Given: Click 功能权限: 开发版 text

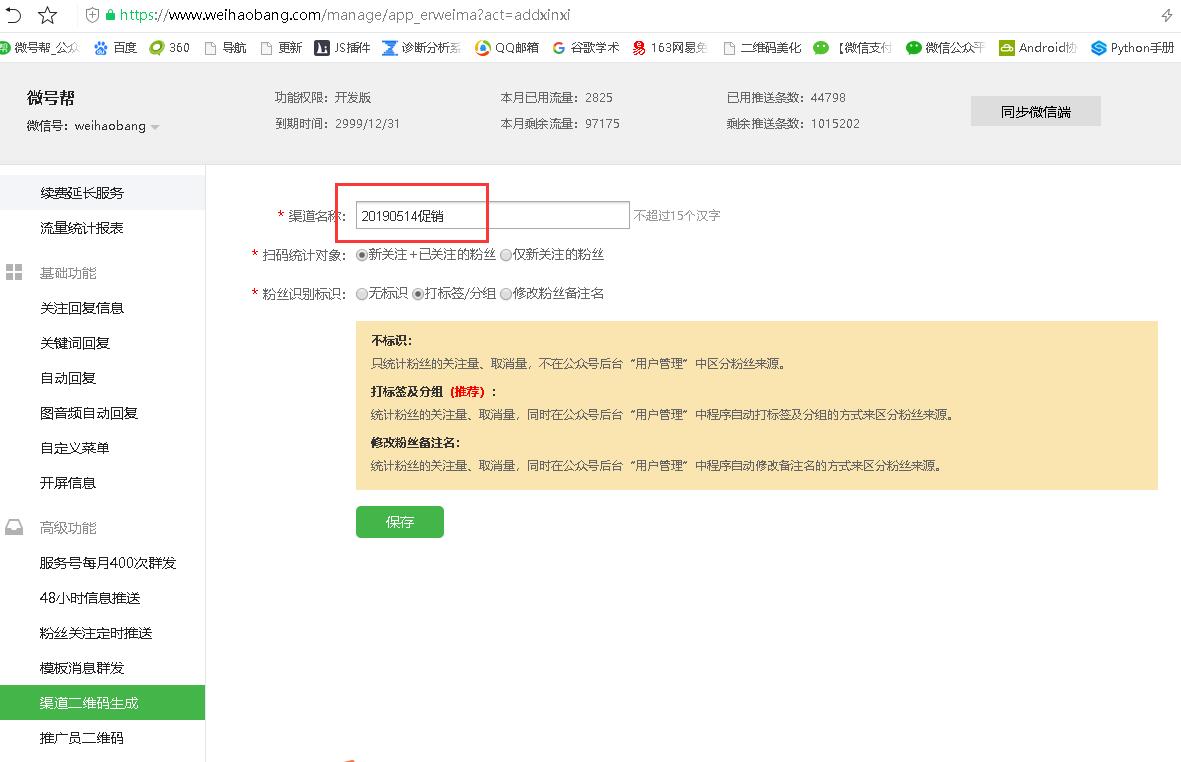Looking at the screenshot, I should 323,98.
